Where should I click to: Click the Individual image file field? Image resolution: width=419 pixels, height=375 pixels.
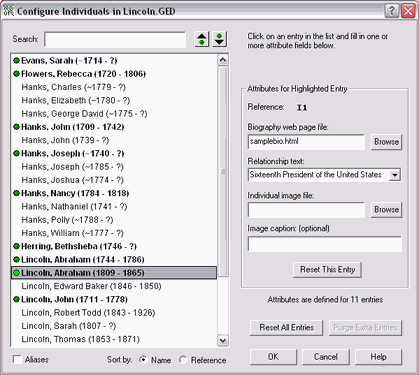[306, 210]
